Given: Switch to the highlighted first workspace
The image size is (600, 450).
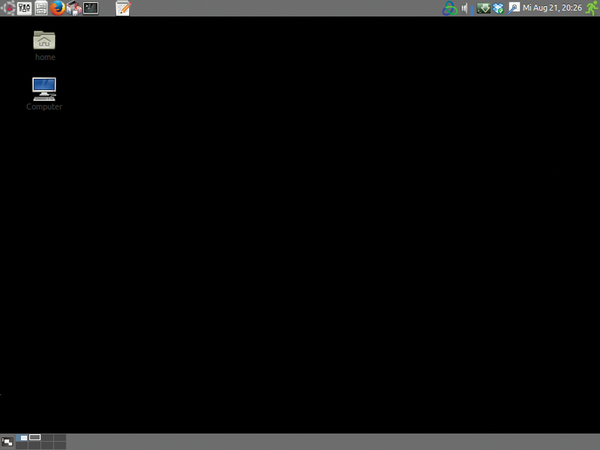Looking at the screenshot, I should point(22,438).
